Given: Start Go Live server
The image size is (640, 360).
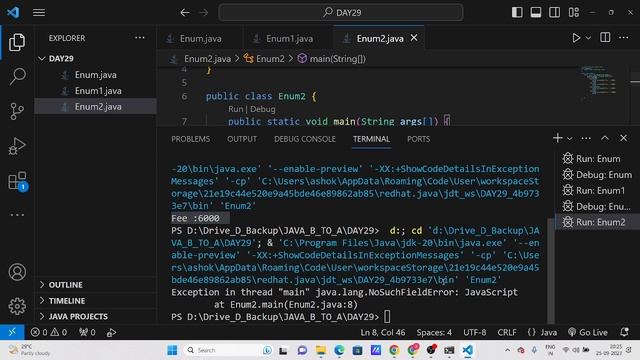Looking at the screenshot, I should 588,332.
